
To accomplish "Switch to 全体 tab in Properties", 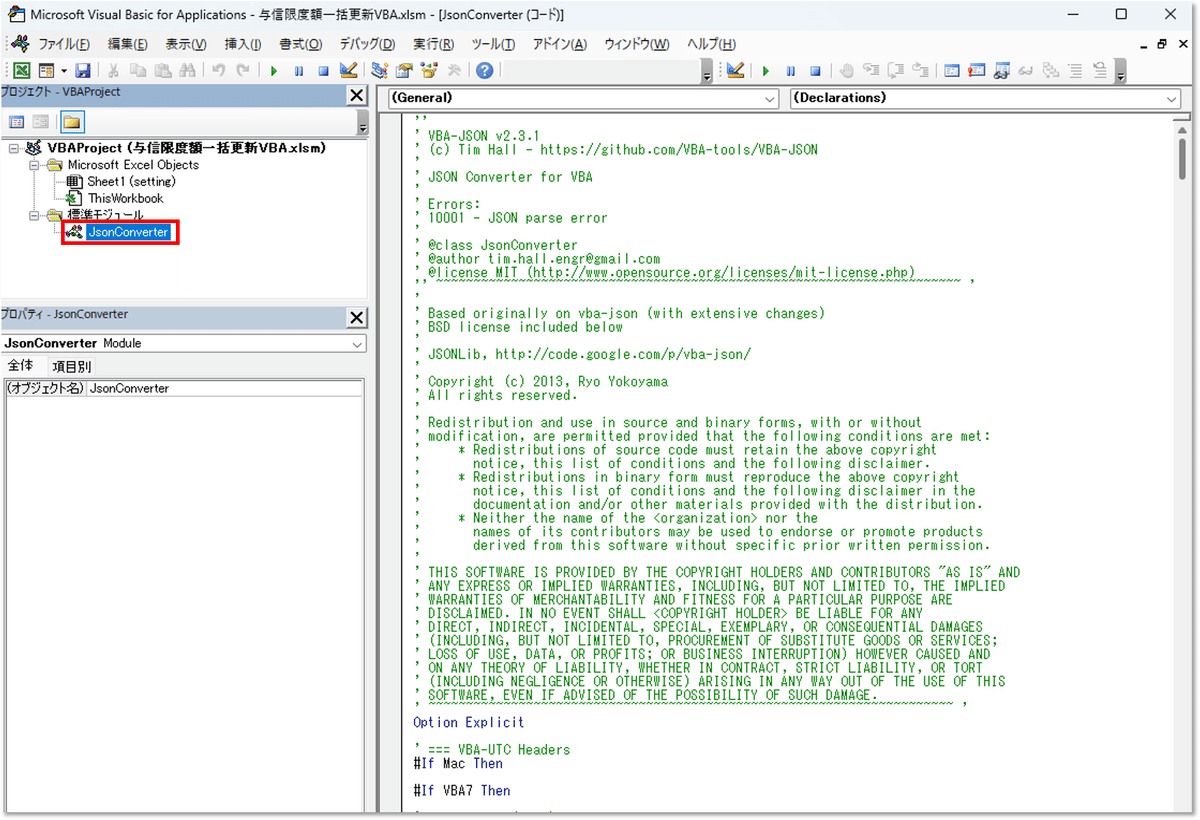I will point(21,366).
